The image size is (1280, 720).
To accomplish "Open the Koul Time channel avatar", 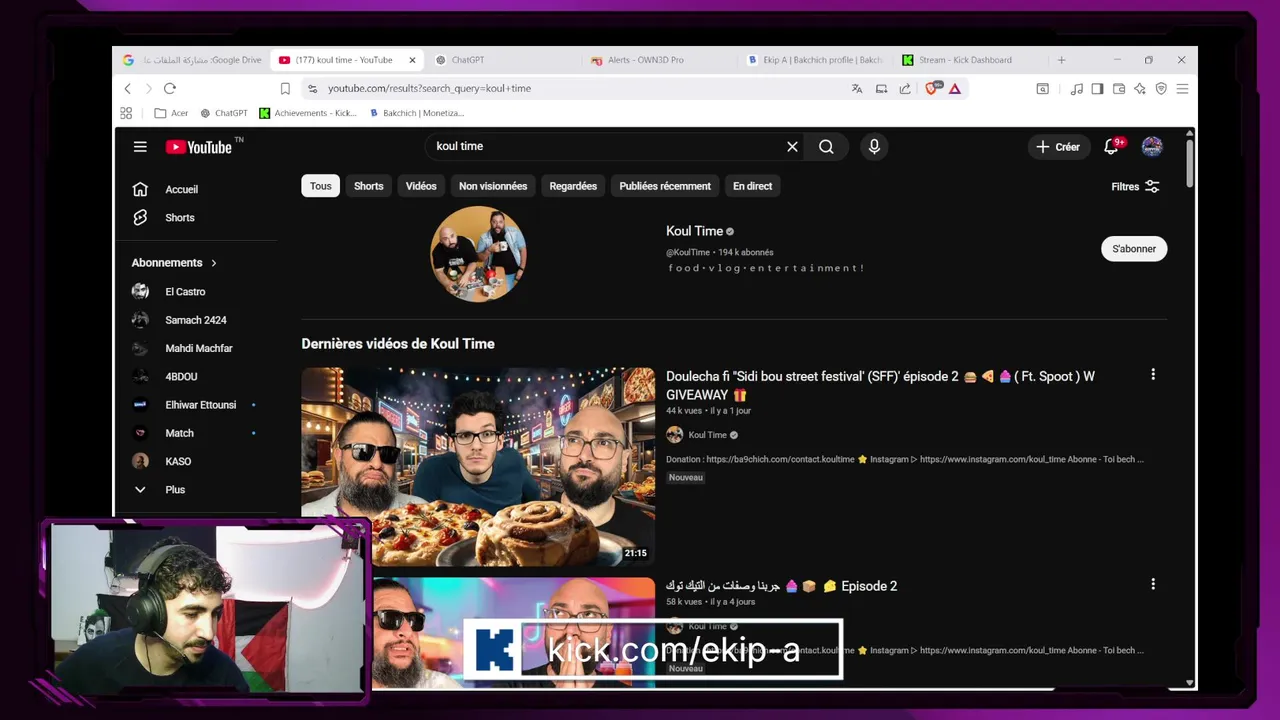I will point(478,254).
